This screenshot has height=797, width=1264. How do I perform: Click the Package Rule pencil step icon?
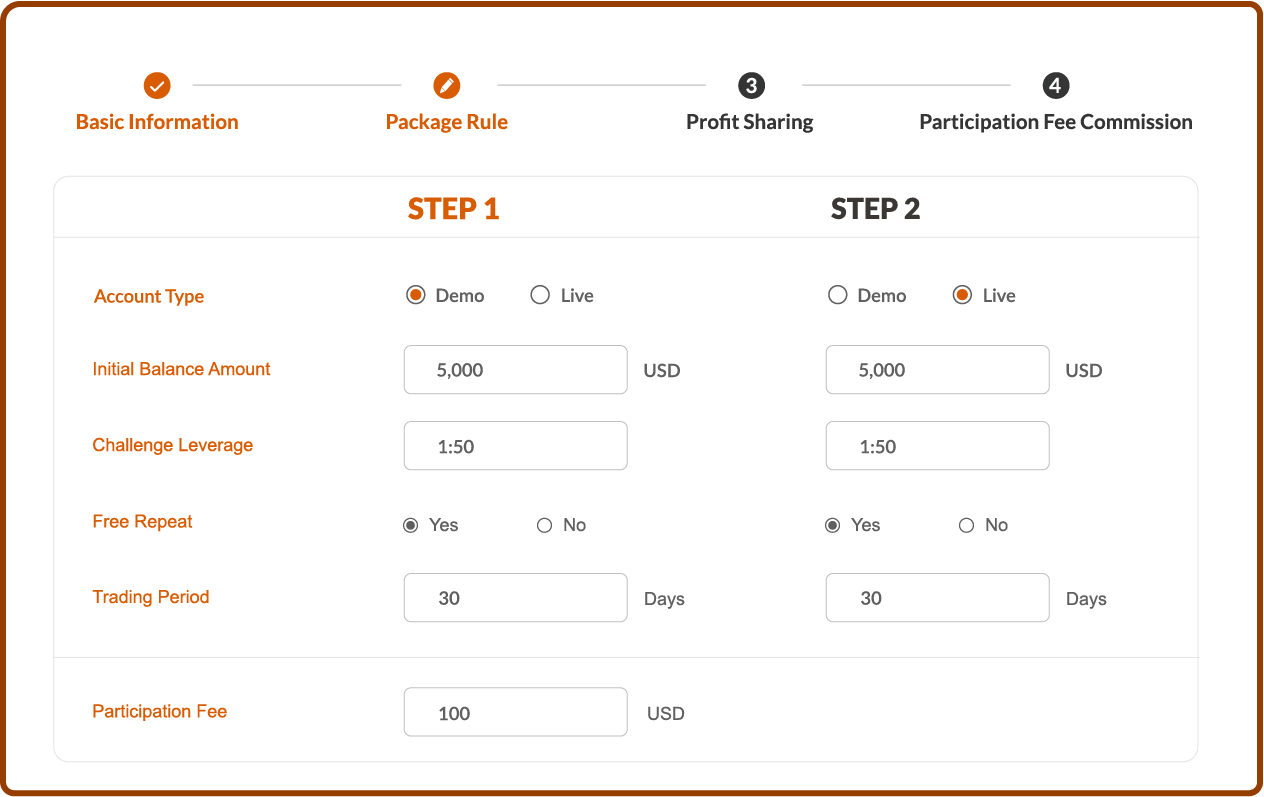(x=447, y=86)
